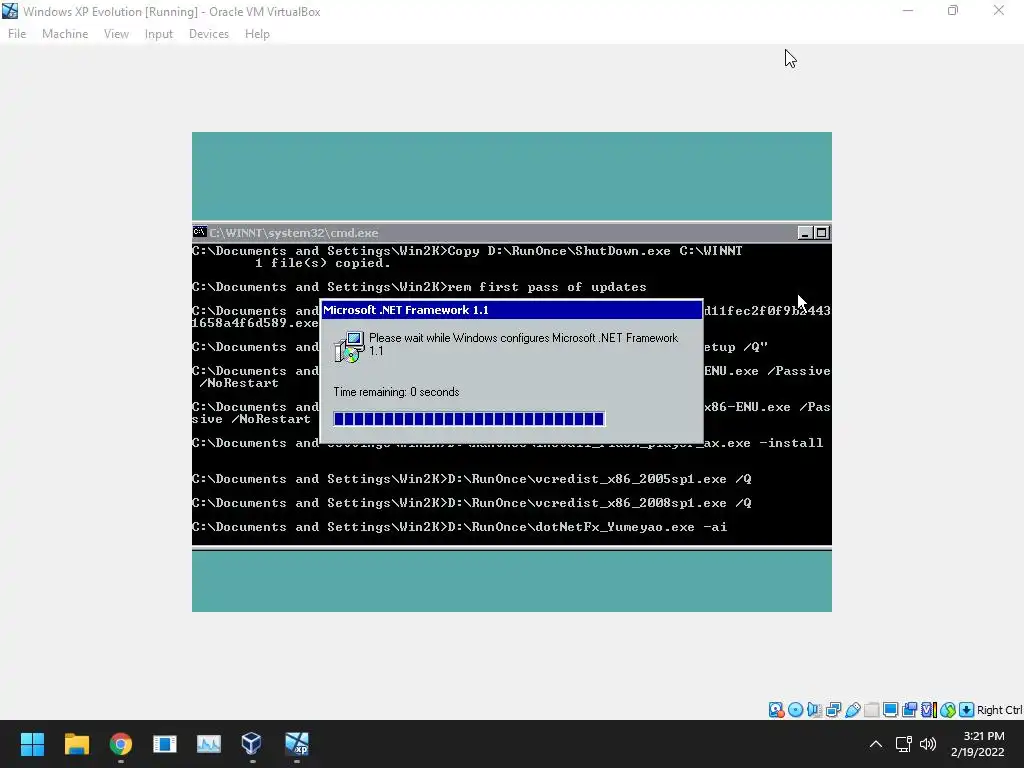Minimize the VirtualBox window
Viewport: 1024px width, 768px height.
point(908,10)
